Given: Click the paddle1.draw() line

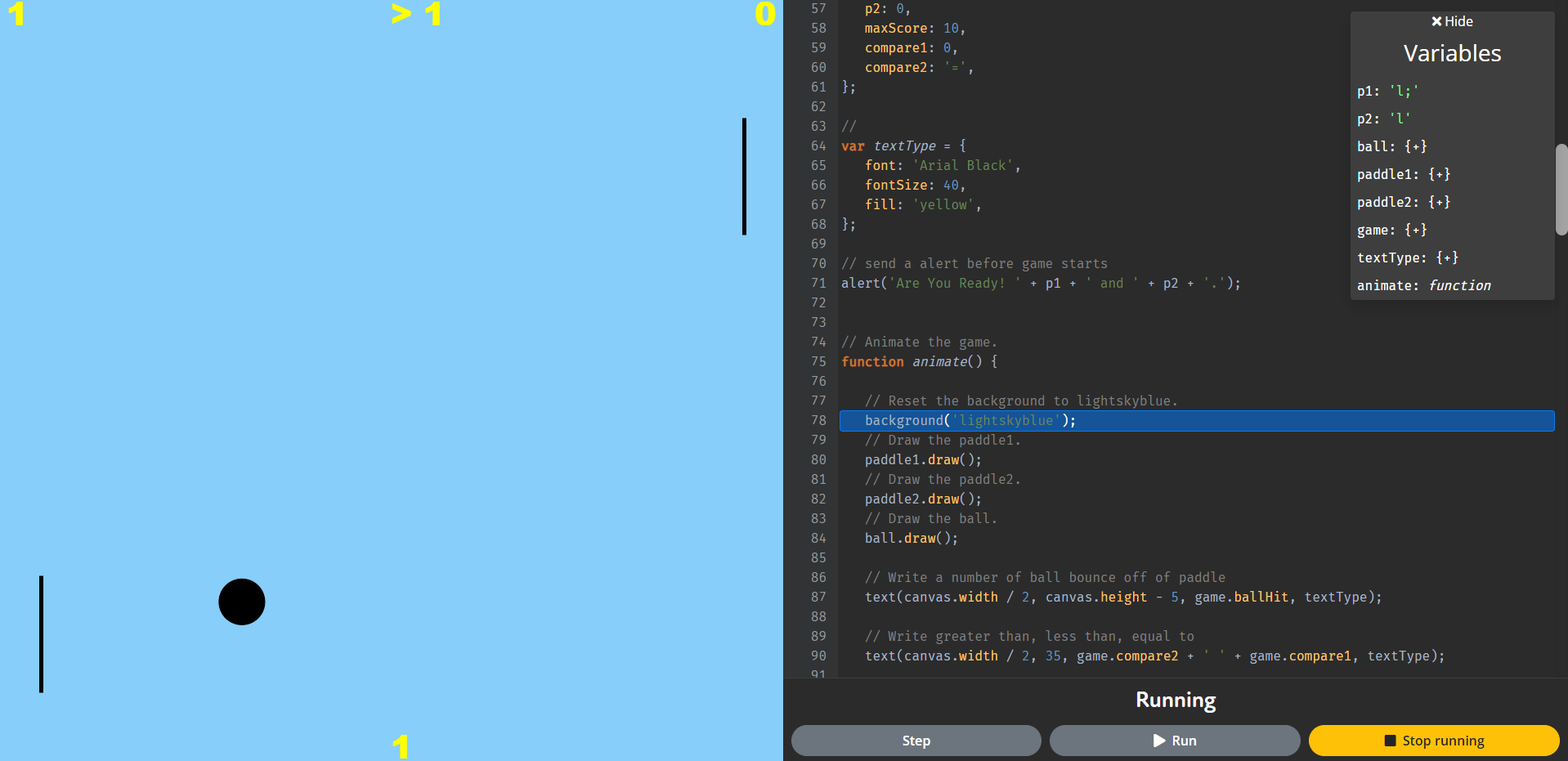Looking at the screenshot, I should (x=923, y=459).
